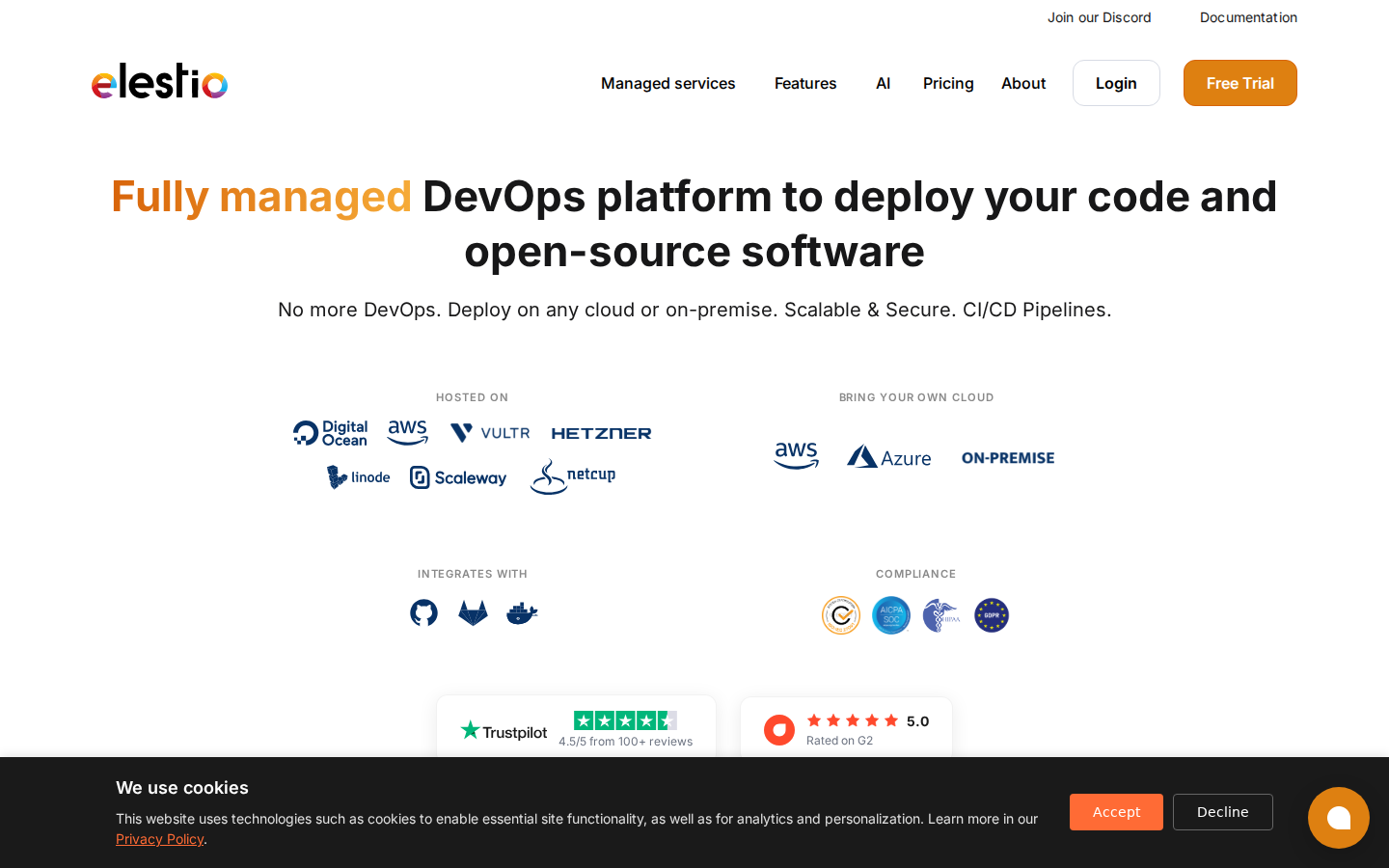The height and width of the screenshot is (868, 1389).
Task: Click the Docker whale icon
Action: click(x=522, y=612)
